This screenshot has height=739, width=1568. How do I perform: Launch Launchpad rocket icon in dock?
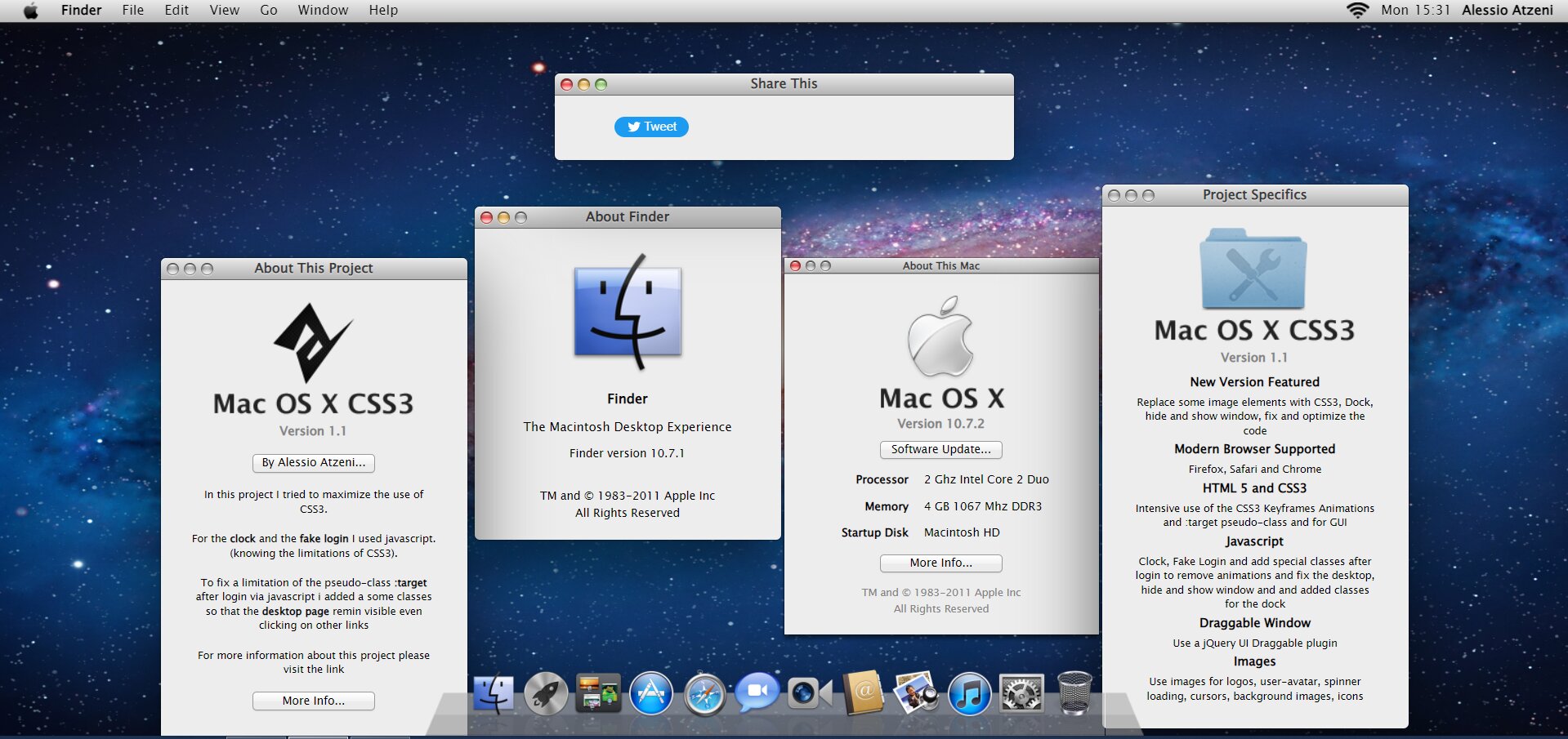[546, 694]
